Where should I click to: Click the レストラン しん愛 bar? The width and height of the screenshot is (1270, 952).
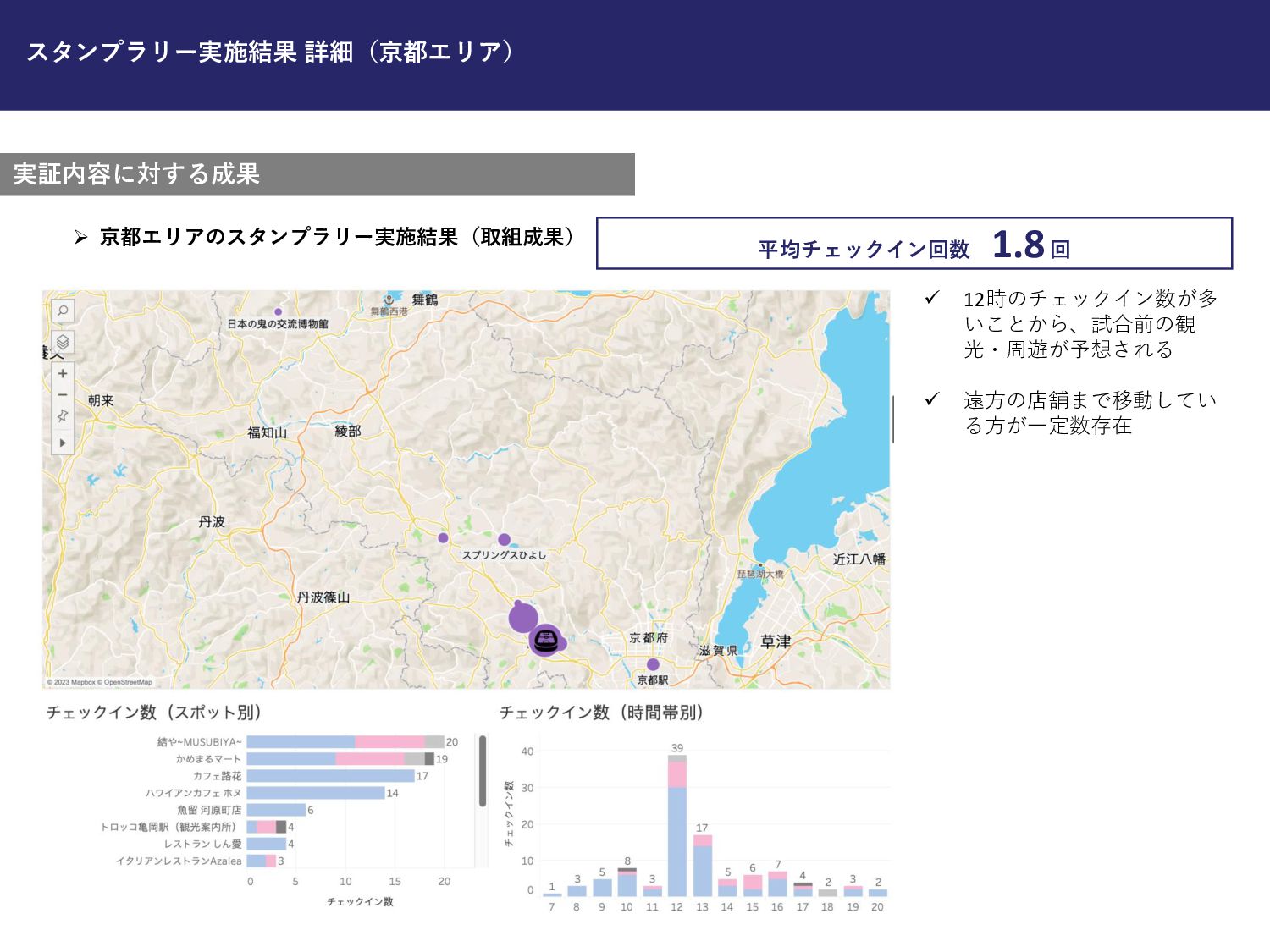click(x=267, y=844)
